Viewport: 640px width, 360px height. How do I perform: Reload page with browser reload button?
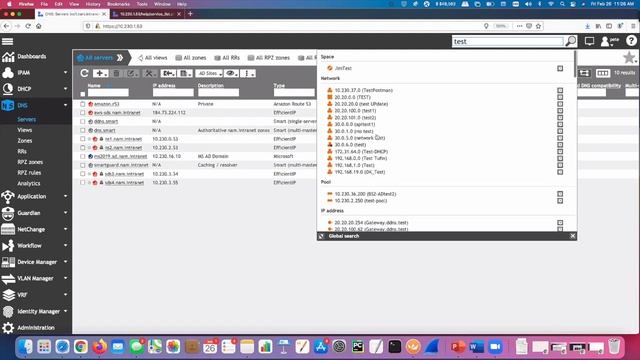pos(28,26)
